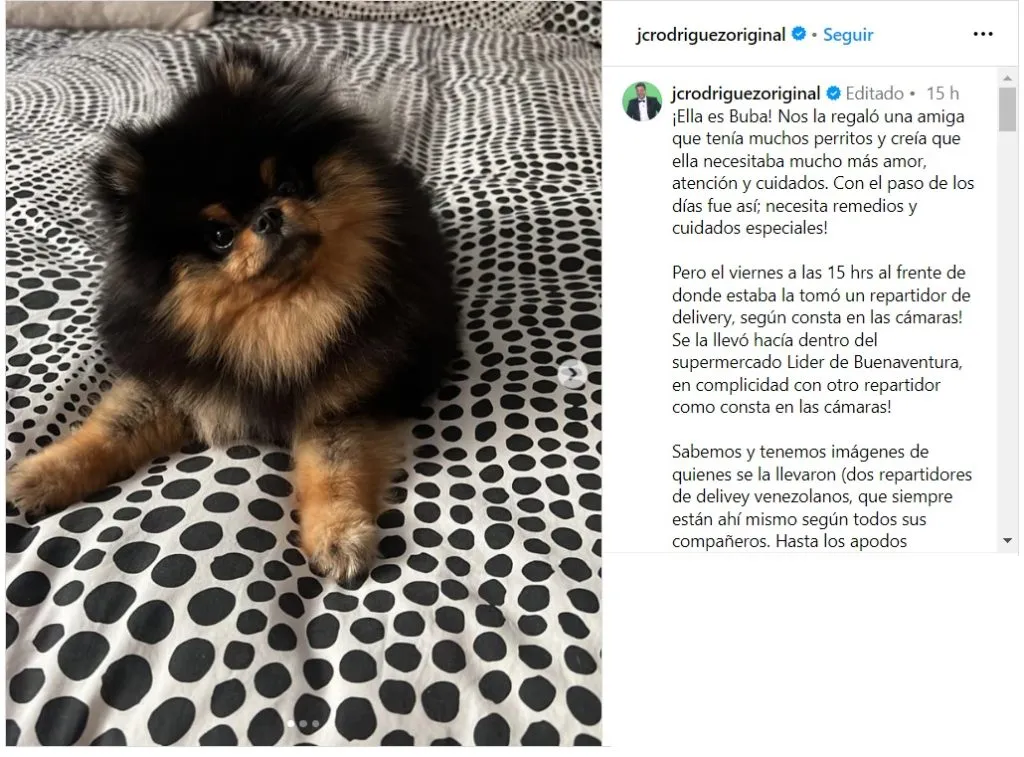Follow the account via Seguir

click(848, 35)
